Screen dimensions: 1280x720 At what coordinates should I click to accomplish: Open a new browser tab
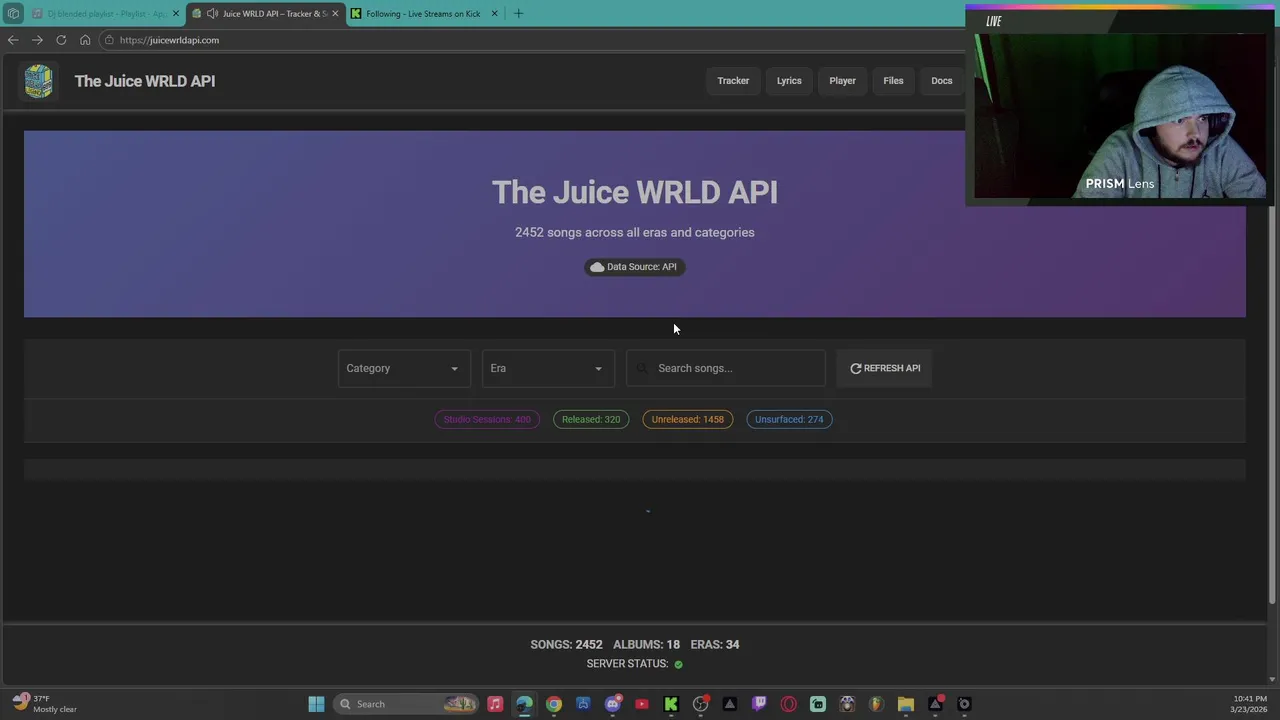click(518, 14)
